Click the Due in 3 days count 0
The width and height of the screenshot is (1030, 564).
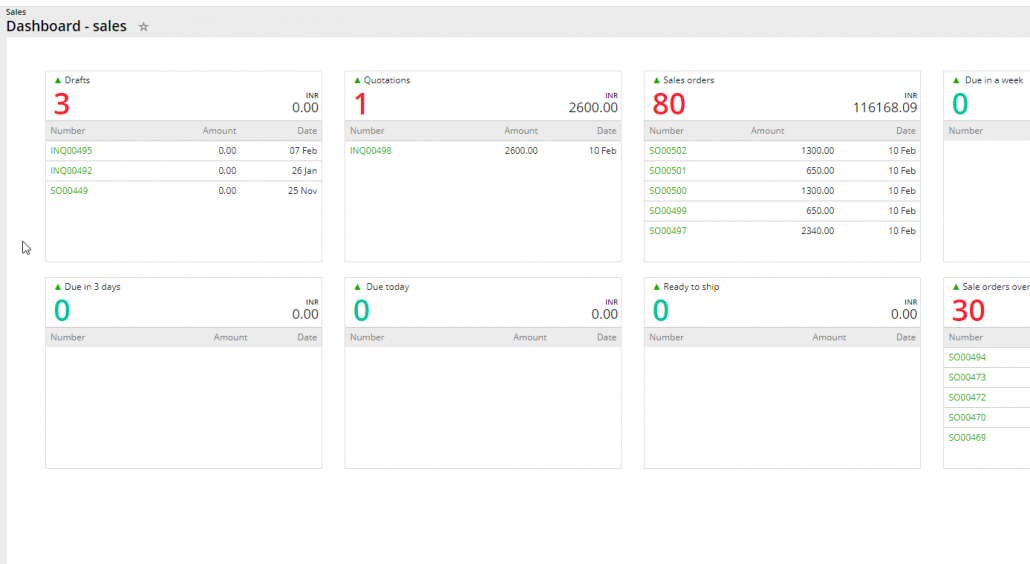click(x=62, y=311)
